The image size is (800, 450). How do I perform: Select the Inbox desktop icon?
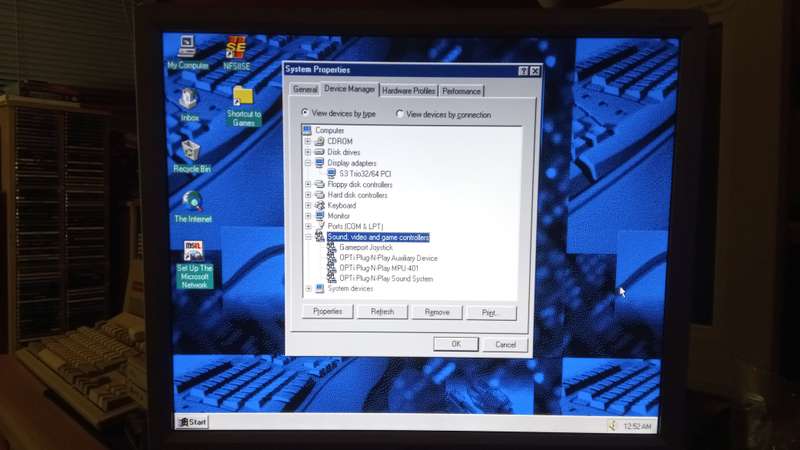pyautogui.click(x=189, y=99)
